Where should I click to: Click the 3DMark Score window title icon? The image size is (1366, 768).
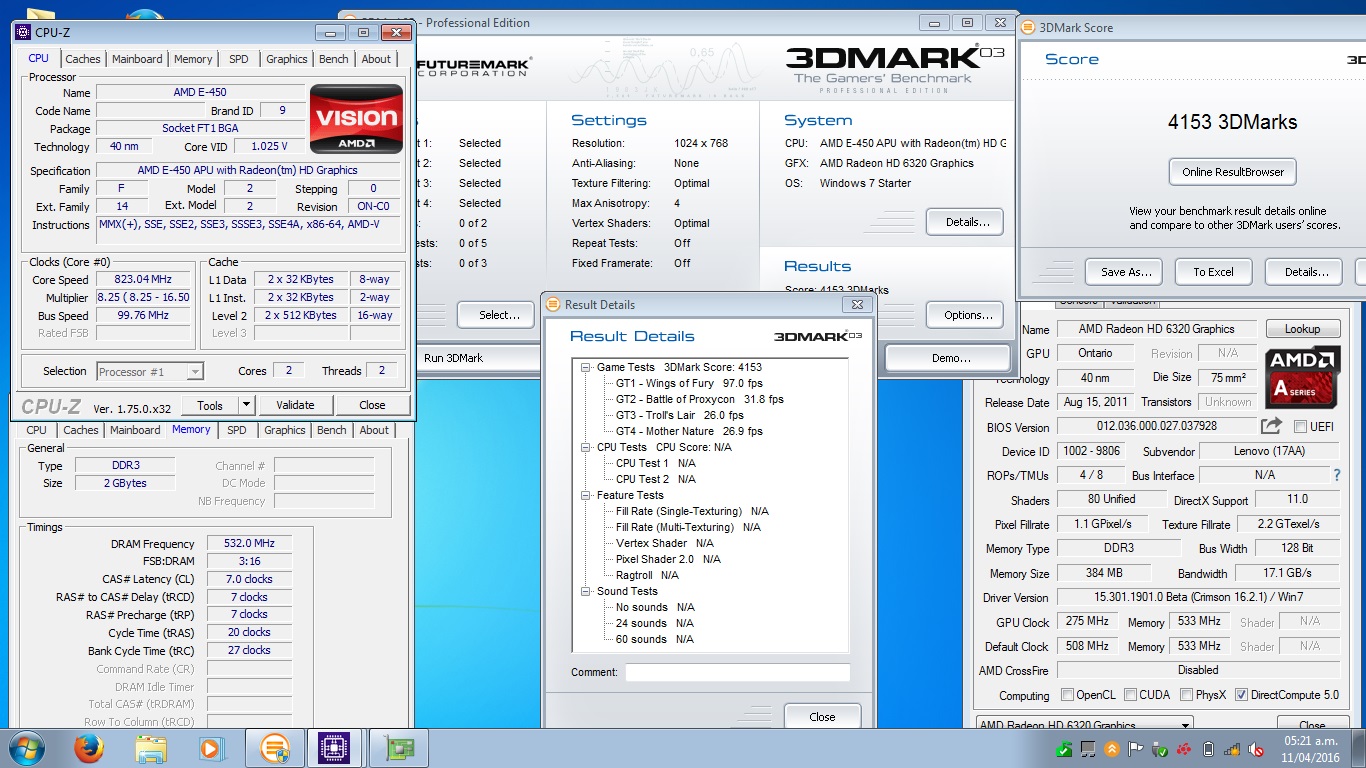(1028, 27)
